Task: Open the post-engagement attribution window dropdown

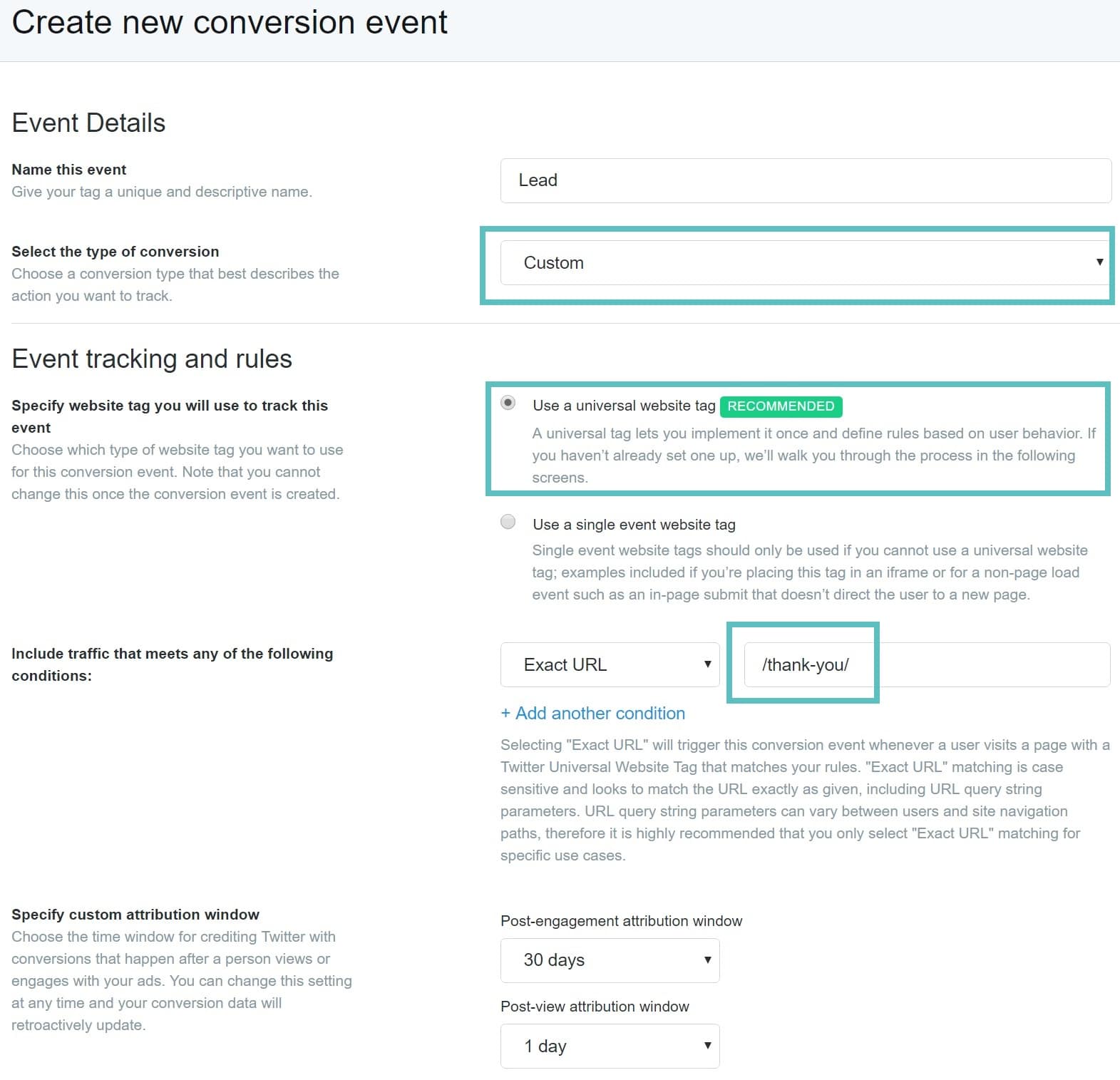Action: click(x=610, y=960)
